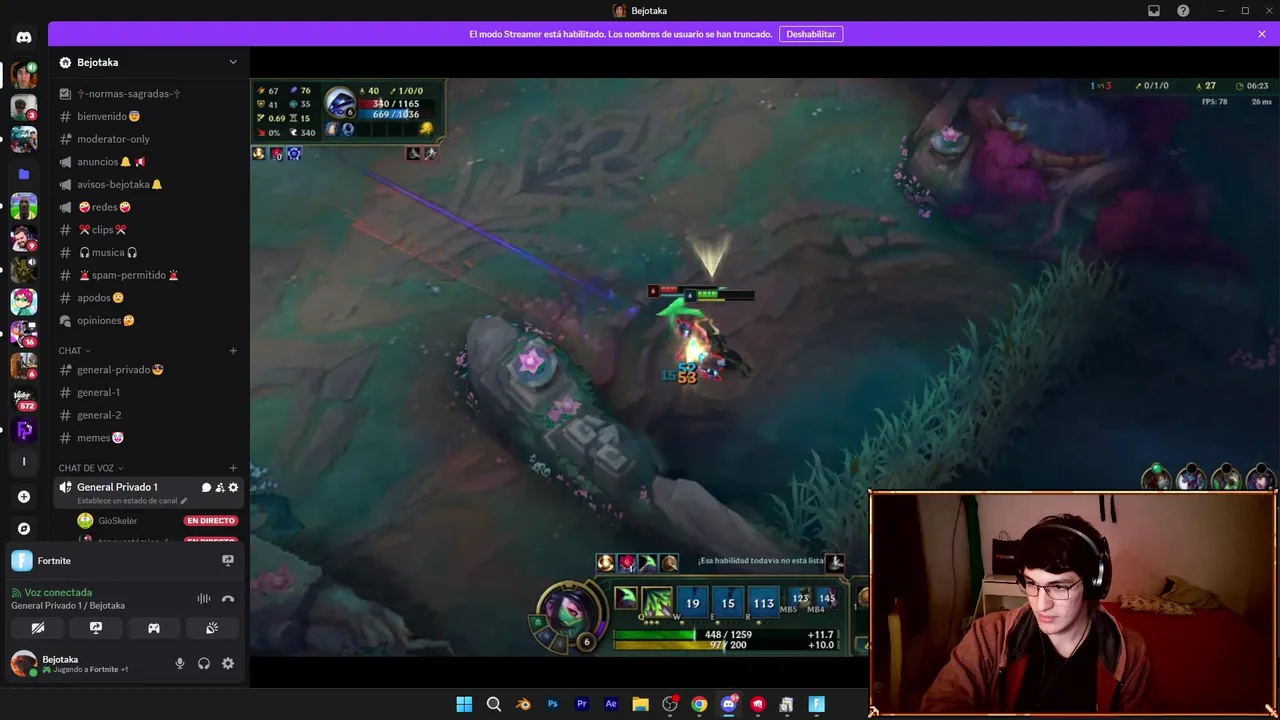Open soundboard button in voice panel

212,628
